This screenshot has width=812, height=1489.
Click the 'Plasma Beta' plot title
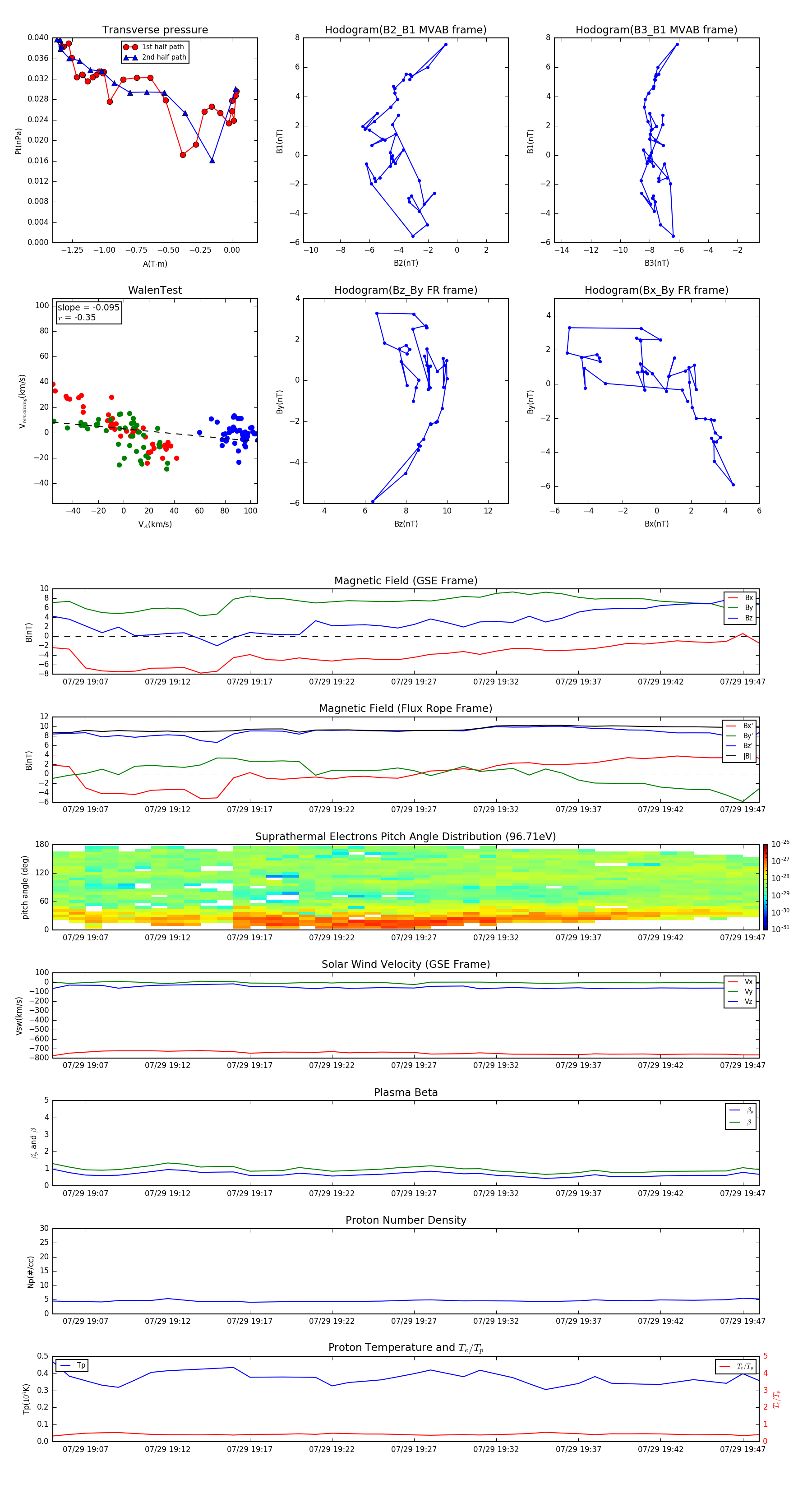[406, 1092]
